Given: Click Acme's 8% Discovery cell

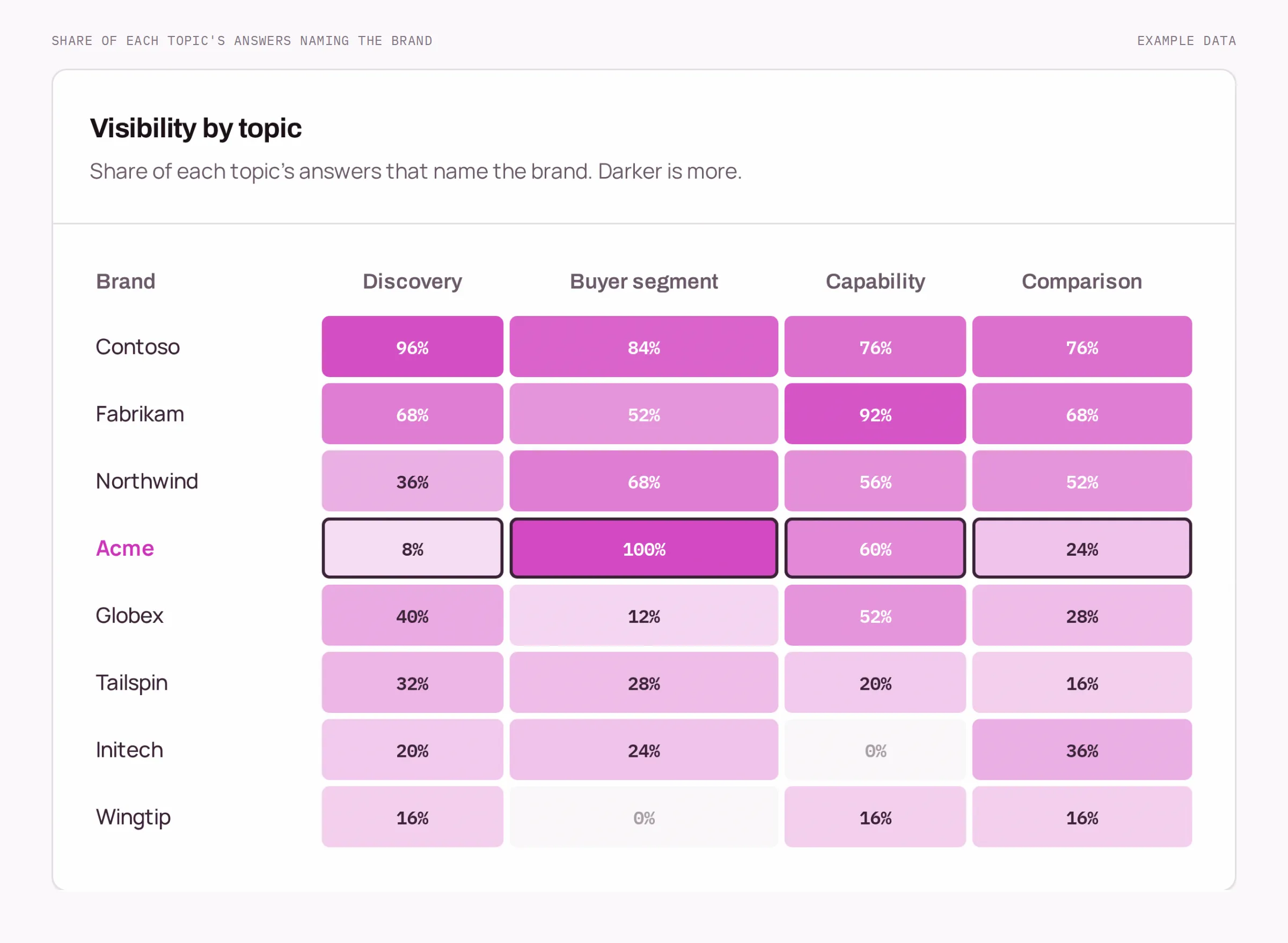Looking at the screenshot, I should (x=412, y=548).
